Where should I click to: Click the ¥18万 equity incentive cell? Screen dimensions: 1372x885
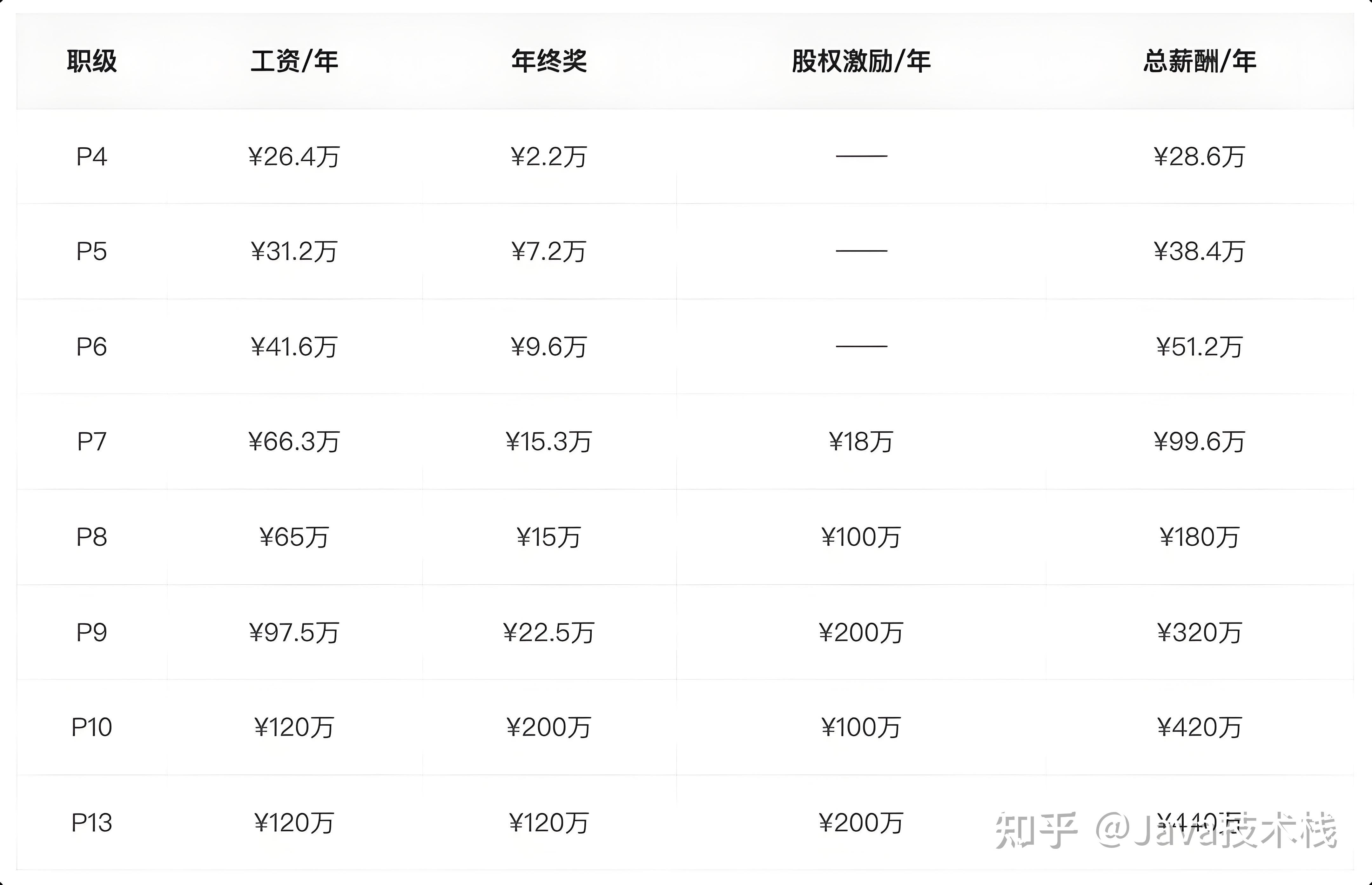[x=861, y=442]
